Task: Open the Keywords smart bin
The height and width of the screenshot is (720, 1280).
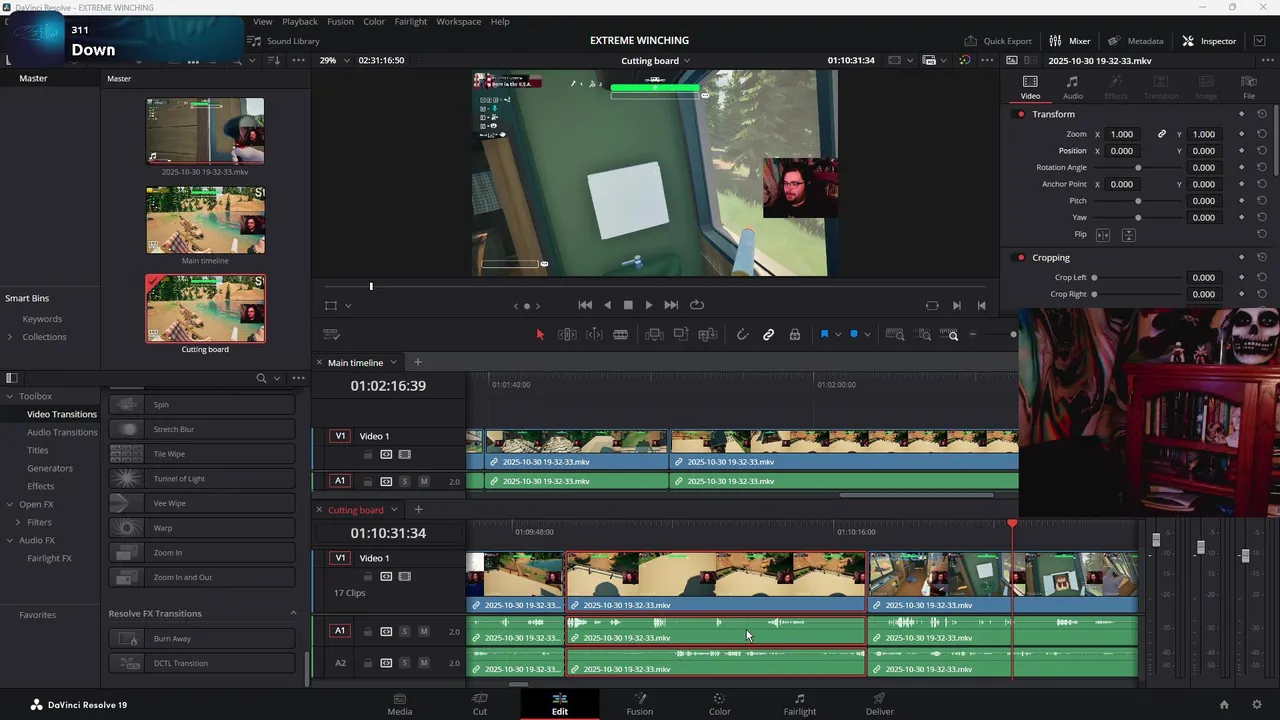Action: [x=42, y=320]
